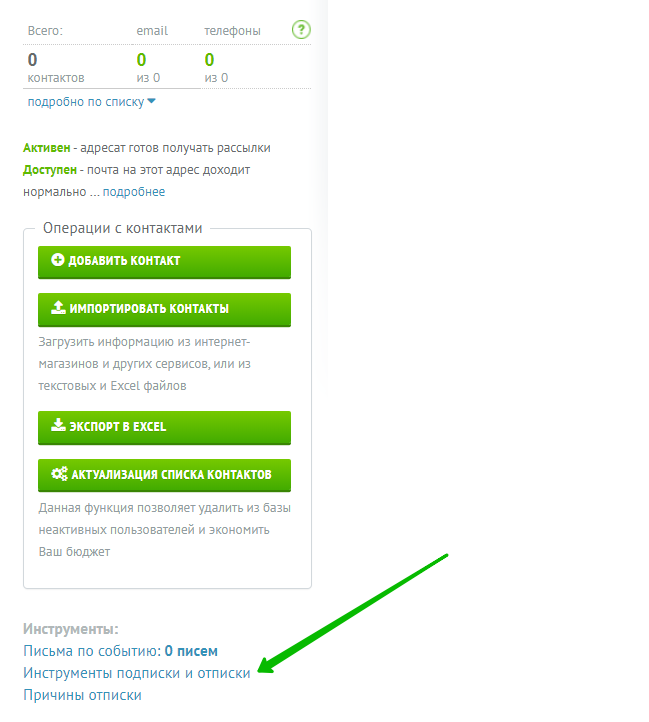Expand the подробно по списку arrow

[152, 101]
